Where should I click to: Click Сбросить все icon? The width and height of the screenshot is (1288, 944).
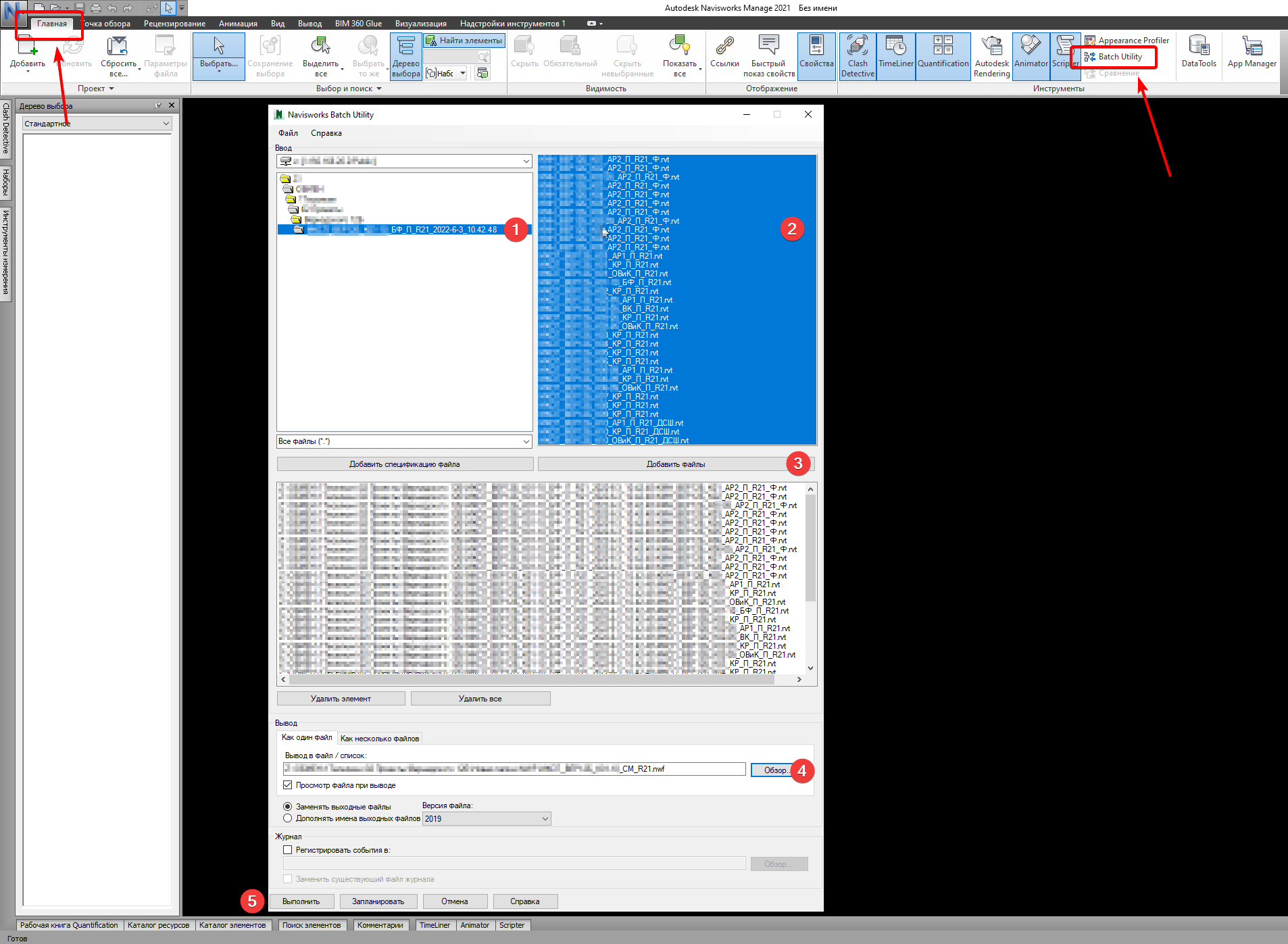click(x=118, y=57)
